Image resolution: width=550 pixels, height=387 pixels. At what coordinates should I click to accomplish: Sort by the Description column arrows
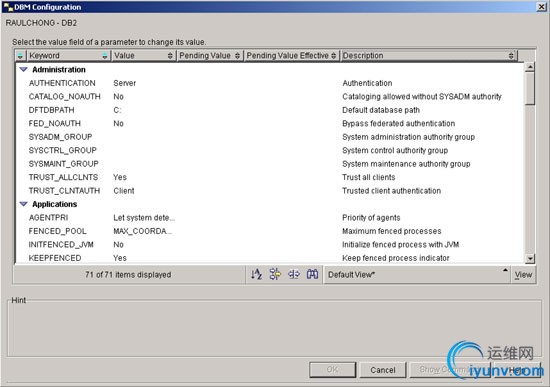tap(511, 55)
